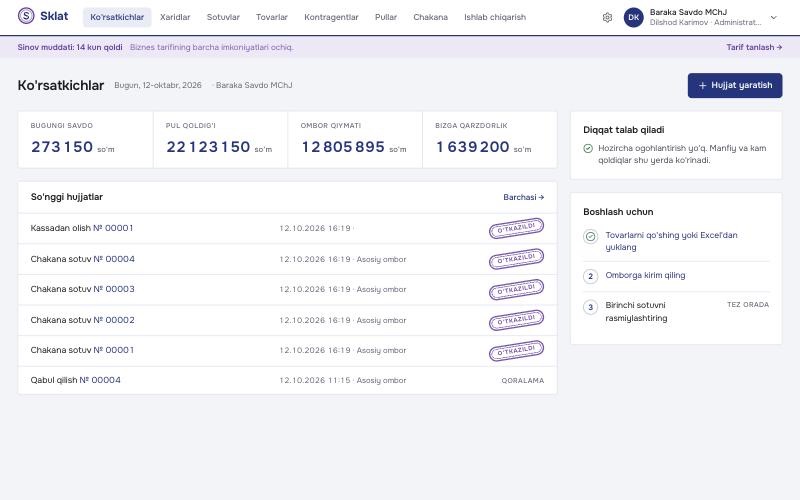Open document Chakana sotuv № 00004

point(287,259)
